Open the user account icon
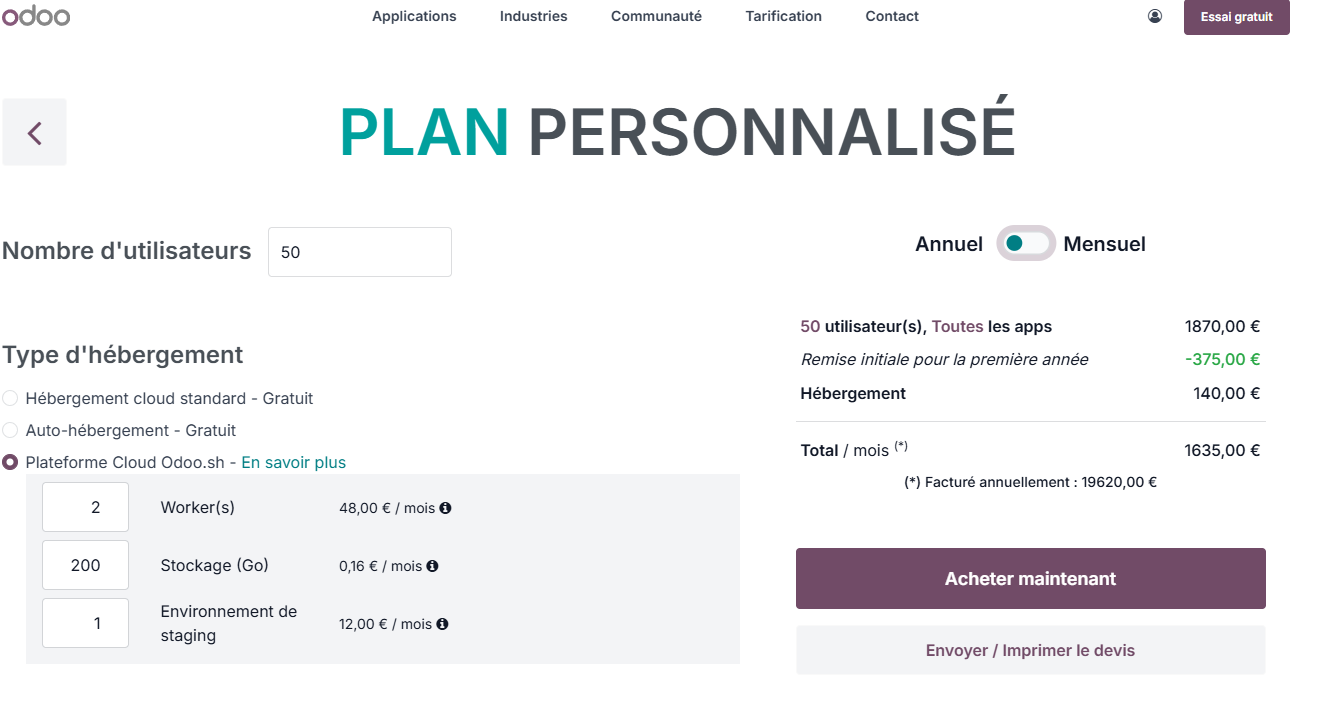 (1155, 16)
